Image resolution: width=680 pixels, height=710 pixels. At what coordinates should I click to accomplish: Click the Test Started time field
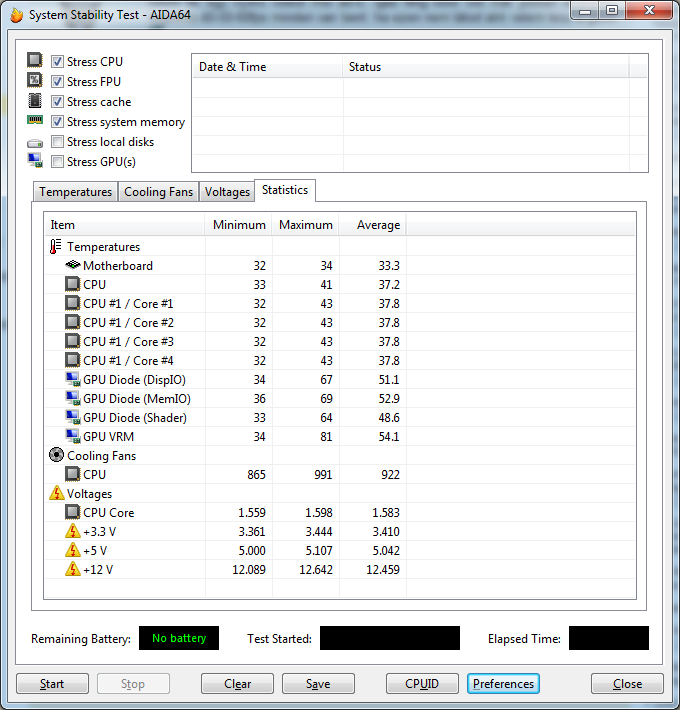click(x=390, y=638)
